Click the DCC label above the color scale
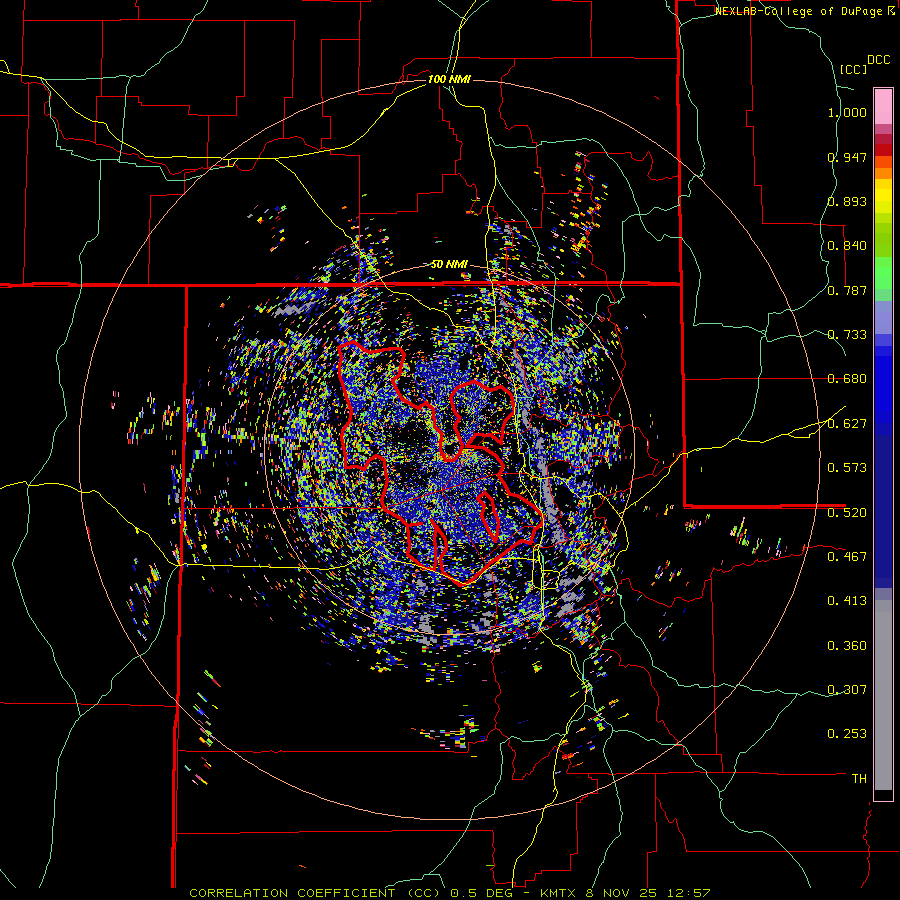 pyautogui.click(x=878, y=60)
